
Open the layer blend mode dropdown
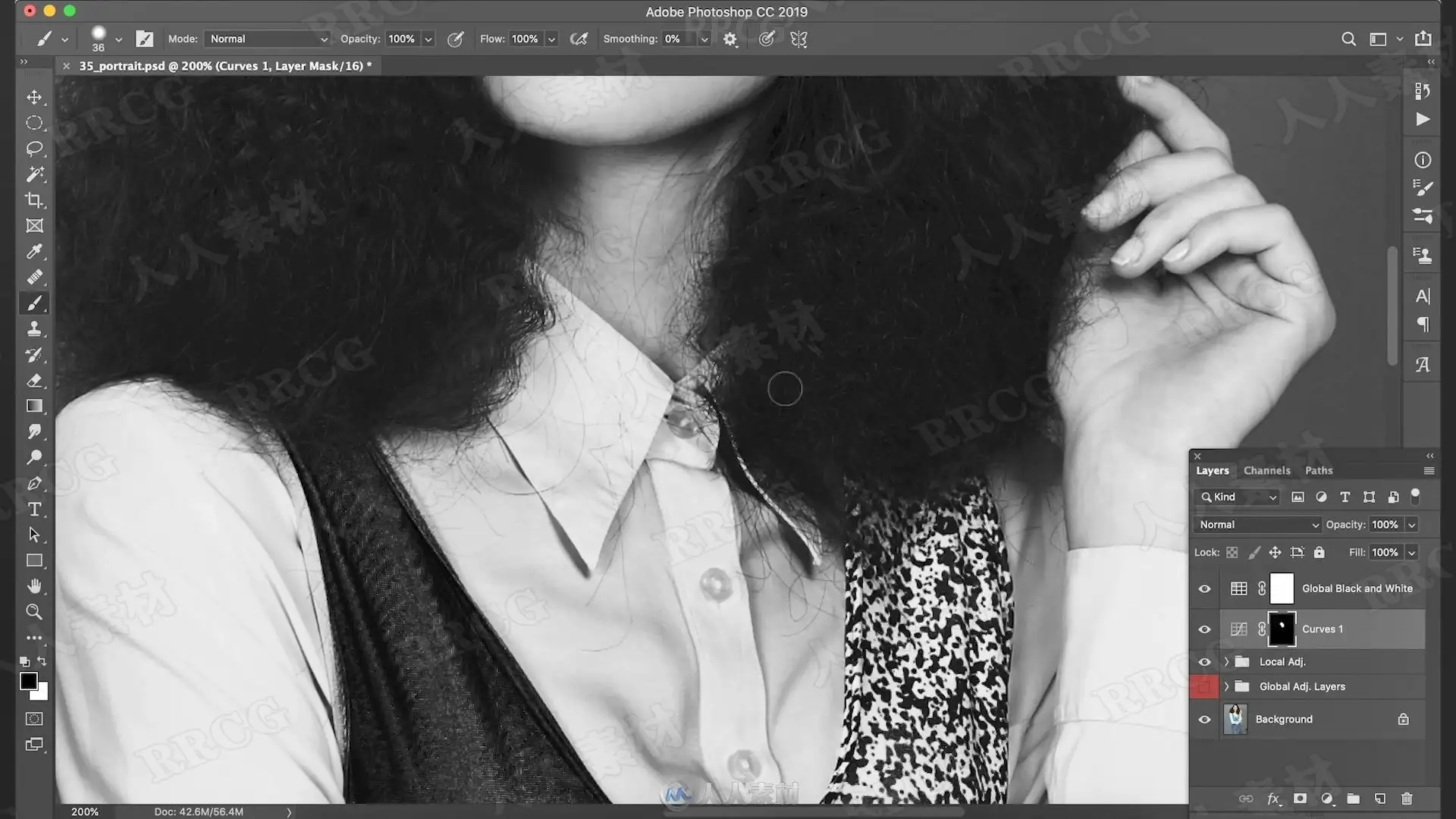pyautogui.click(x=1257, y=525)
